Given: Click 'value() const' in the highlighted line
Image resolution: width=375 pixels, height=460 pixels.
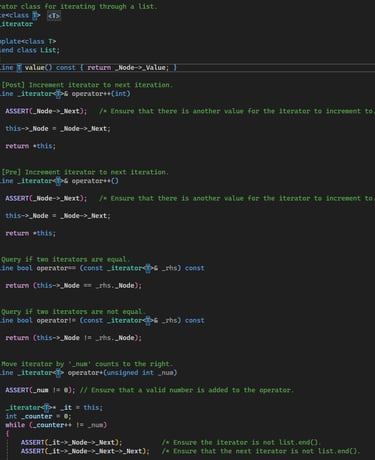Looking at the screenshot, I should tap(50, 68).
